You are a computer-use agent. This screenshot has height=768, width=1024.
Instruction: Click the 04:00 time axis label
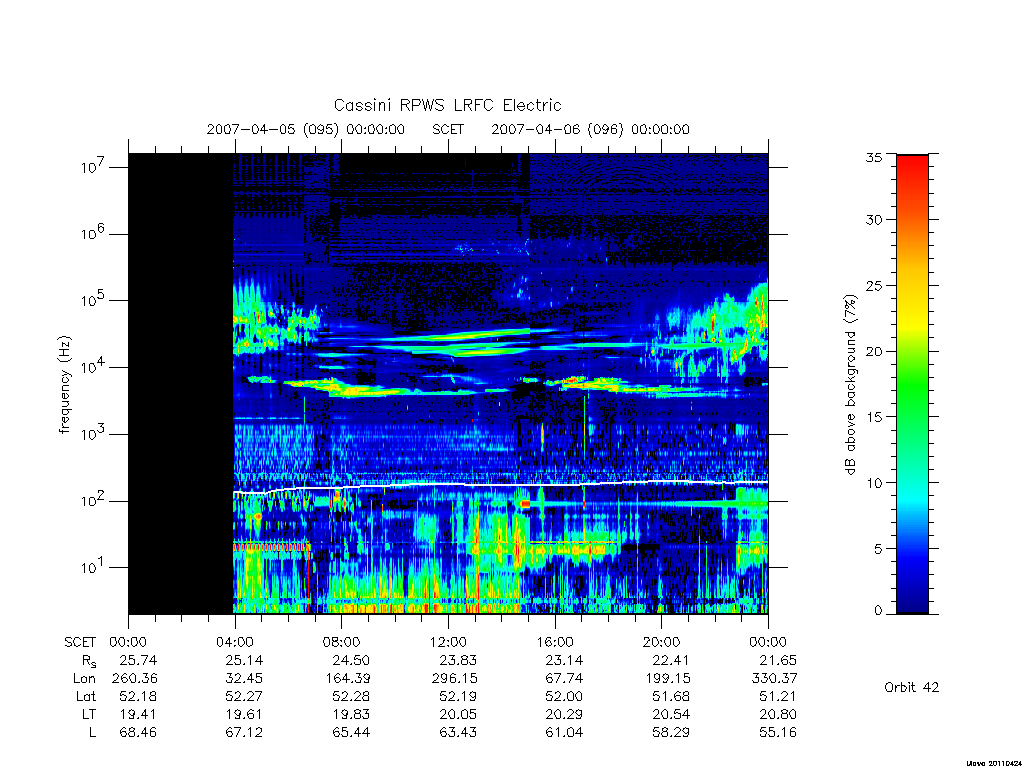(234, 642)
